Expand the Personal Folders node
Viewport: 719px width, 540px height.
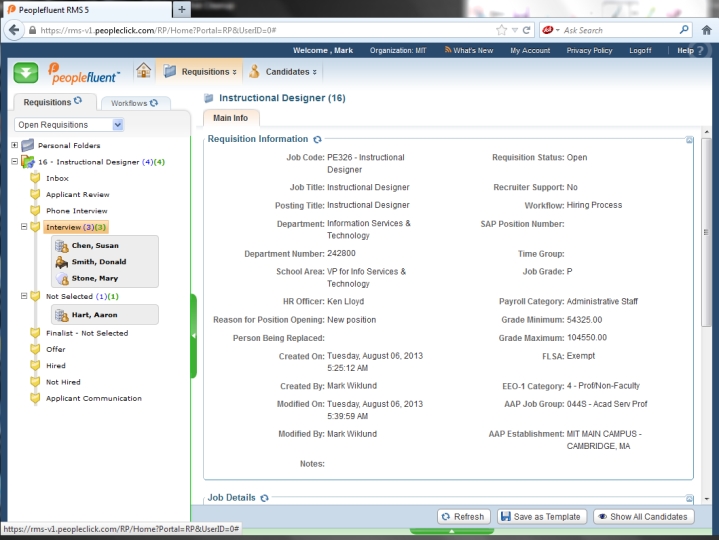(x=14, y=145)
